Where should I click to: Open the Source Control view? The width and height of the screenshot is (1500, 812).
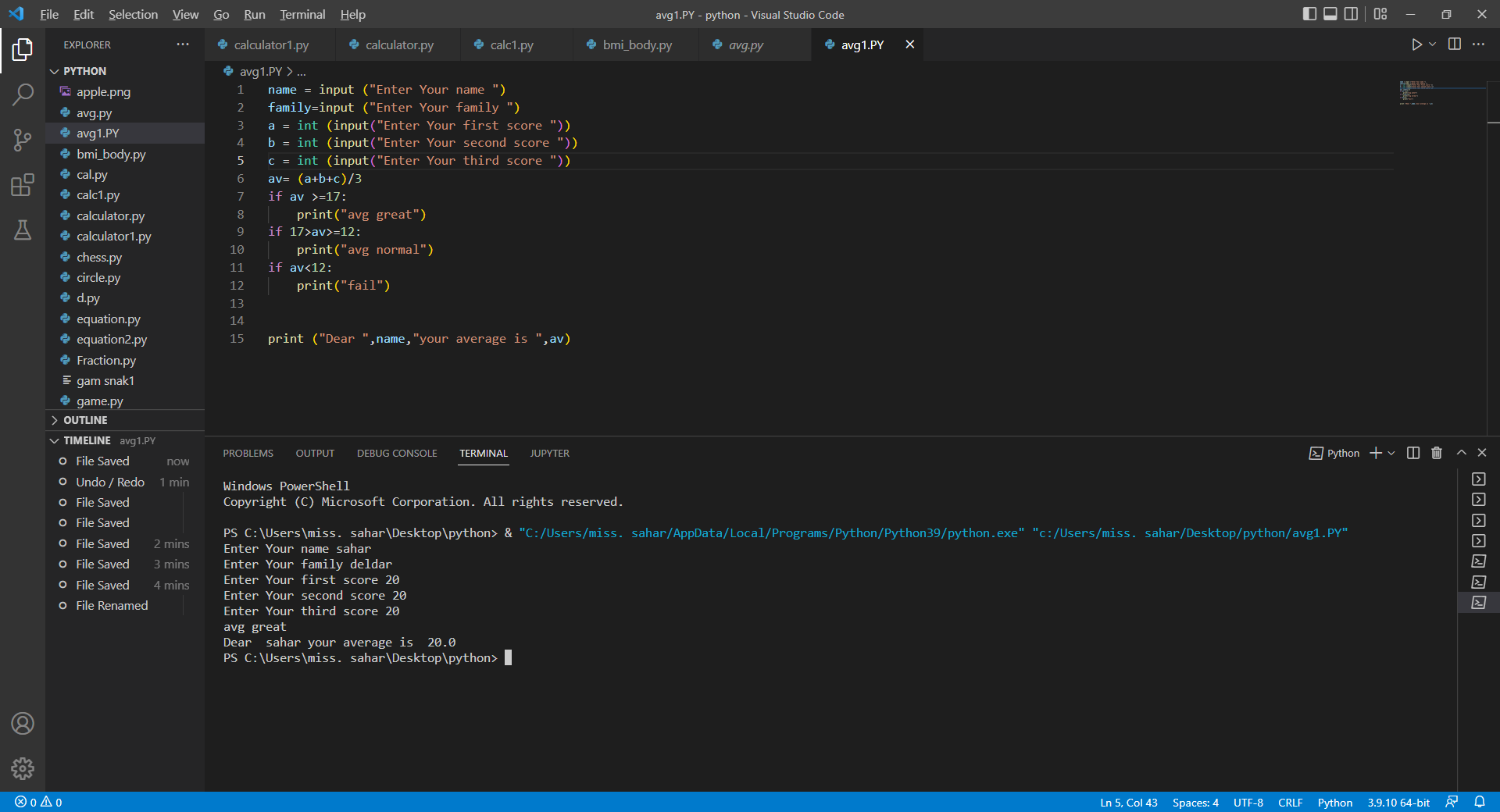pos(23,140)
